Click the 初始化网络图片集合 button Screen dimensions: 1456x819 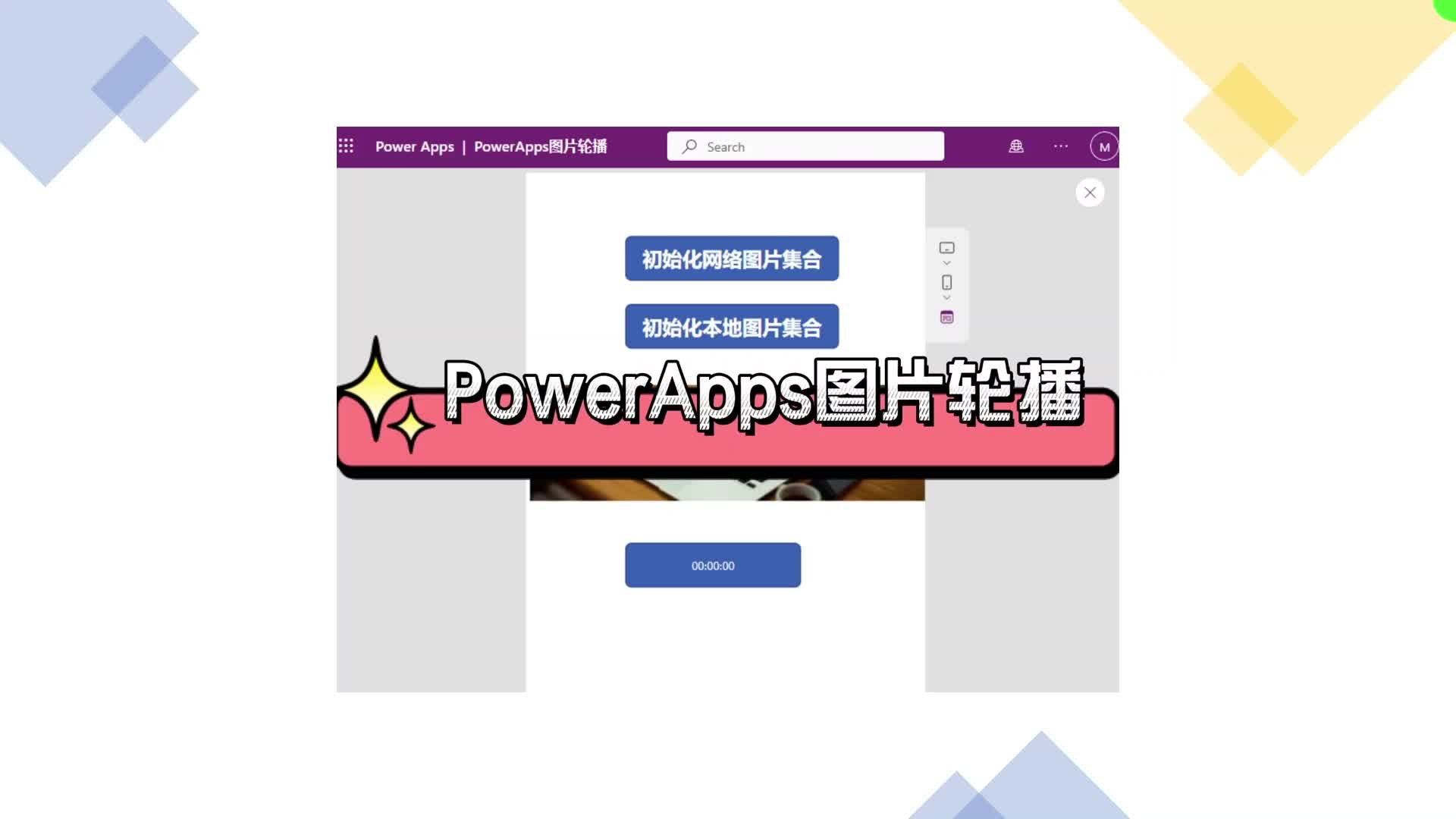(x=732, y=258)
